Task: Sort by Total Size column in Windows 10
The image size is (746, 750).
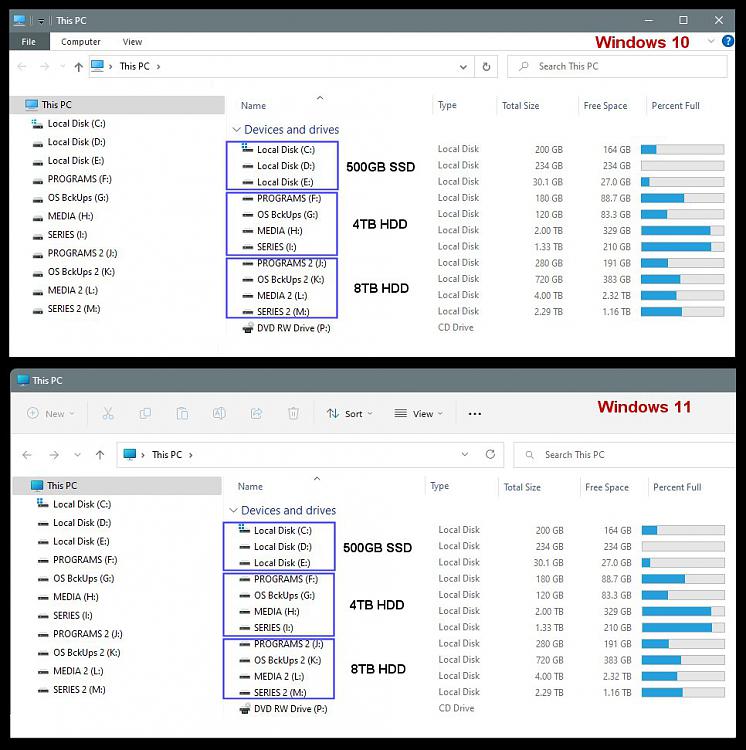Action: (x=520, y=106)
